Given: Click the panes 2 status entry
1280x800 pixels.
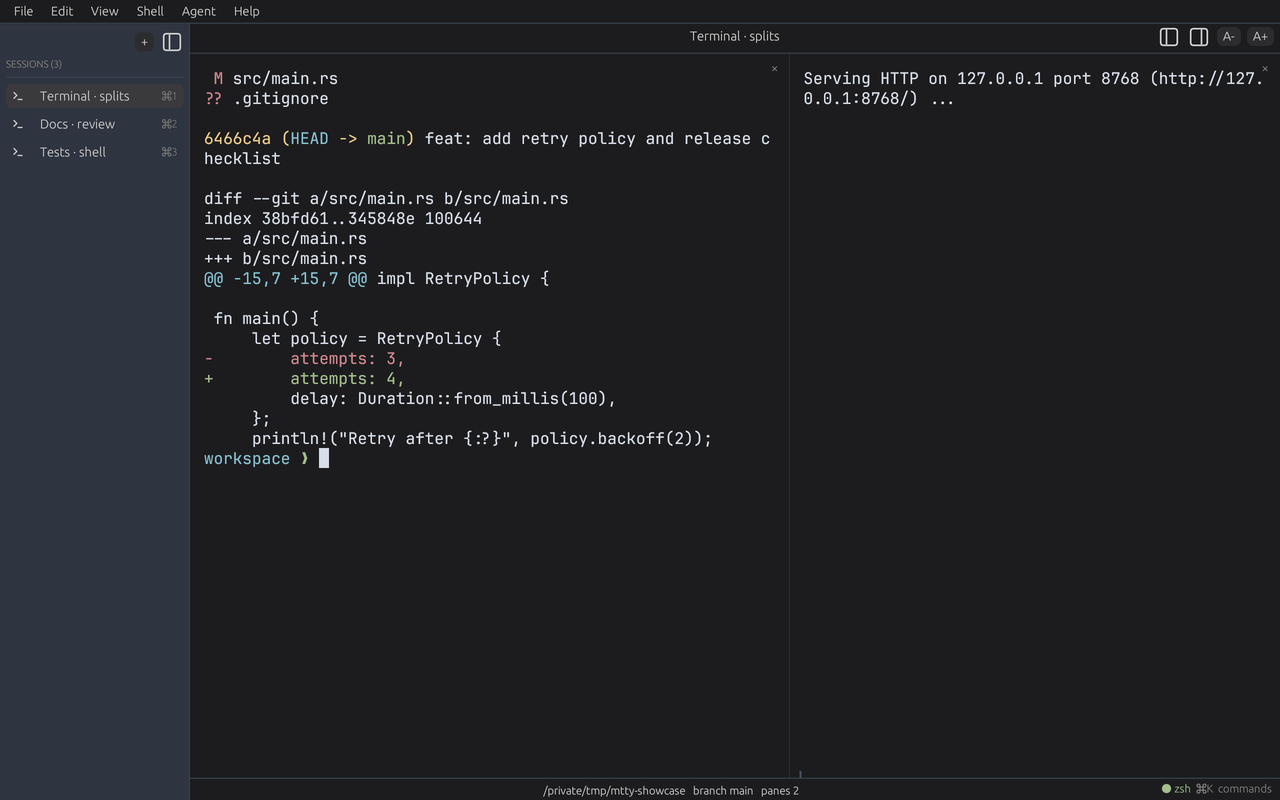Looking at the screenshot, I should 780,790.
